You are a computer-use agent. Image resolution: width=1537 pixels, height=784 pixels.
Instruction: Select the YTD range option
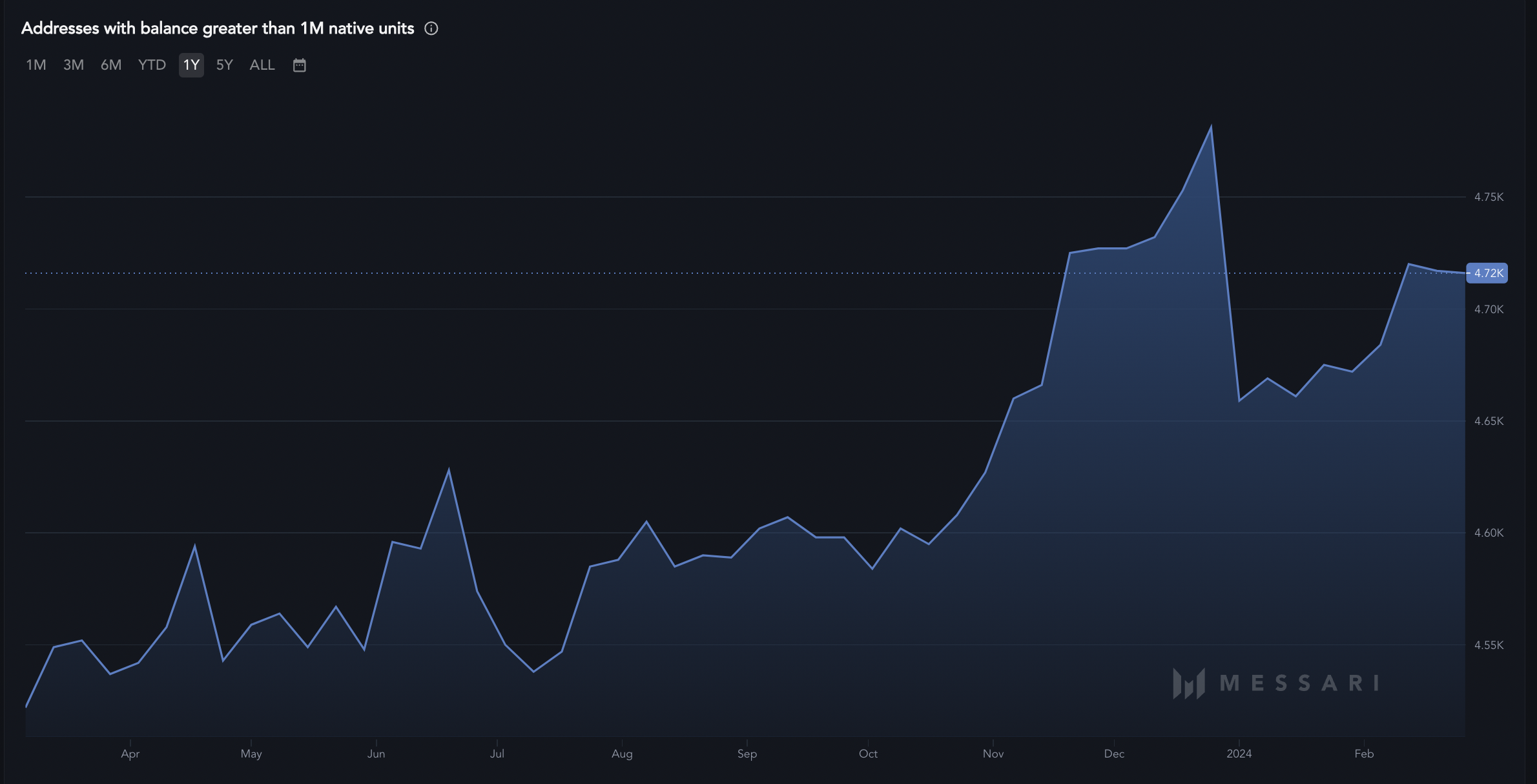point(152,65)
